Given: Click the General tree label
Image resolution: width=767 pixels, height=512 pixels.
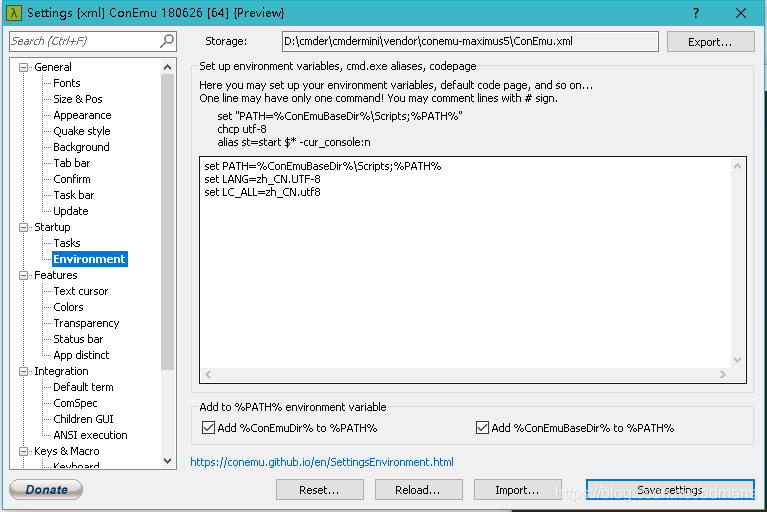Looking at the screenshot, I should (x=53, y=67).
